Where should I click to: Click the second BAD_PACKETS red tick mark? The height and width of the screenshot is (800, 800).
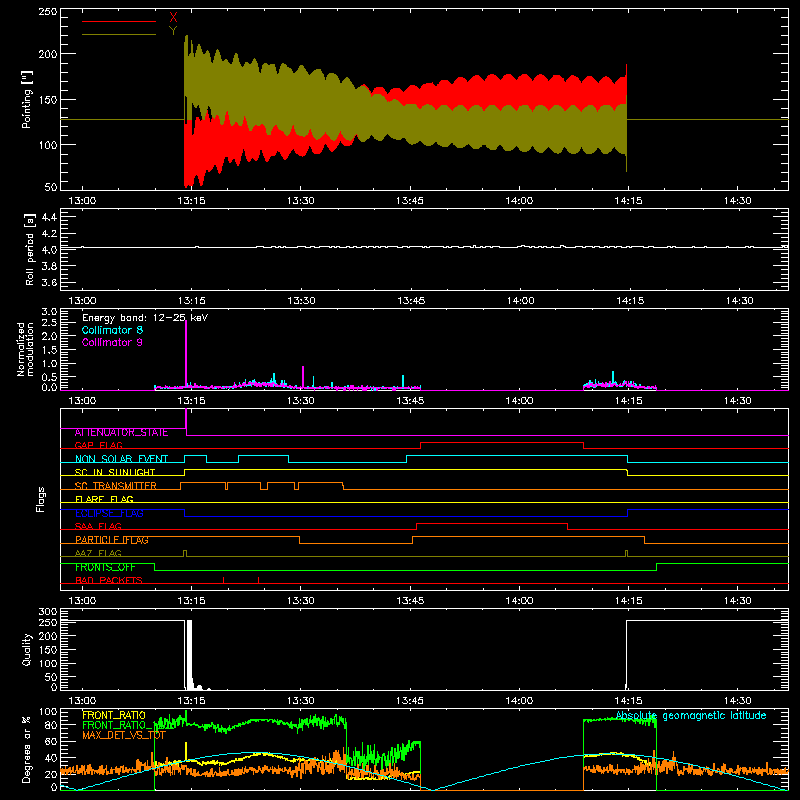click(x=258, y=580)
